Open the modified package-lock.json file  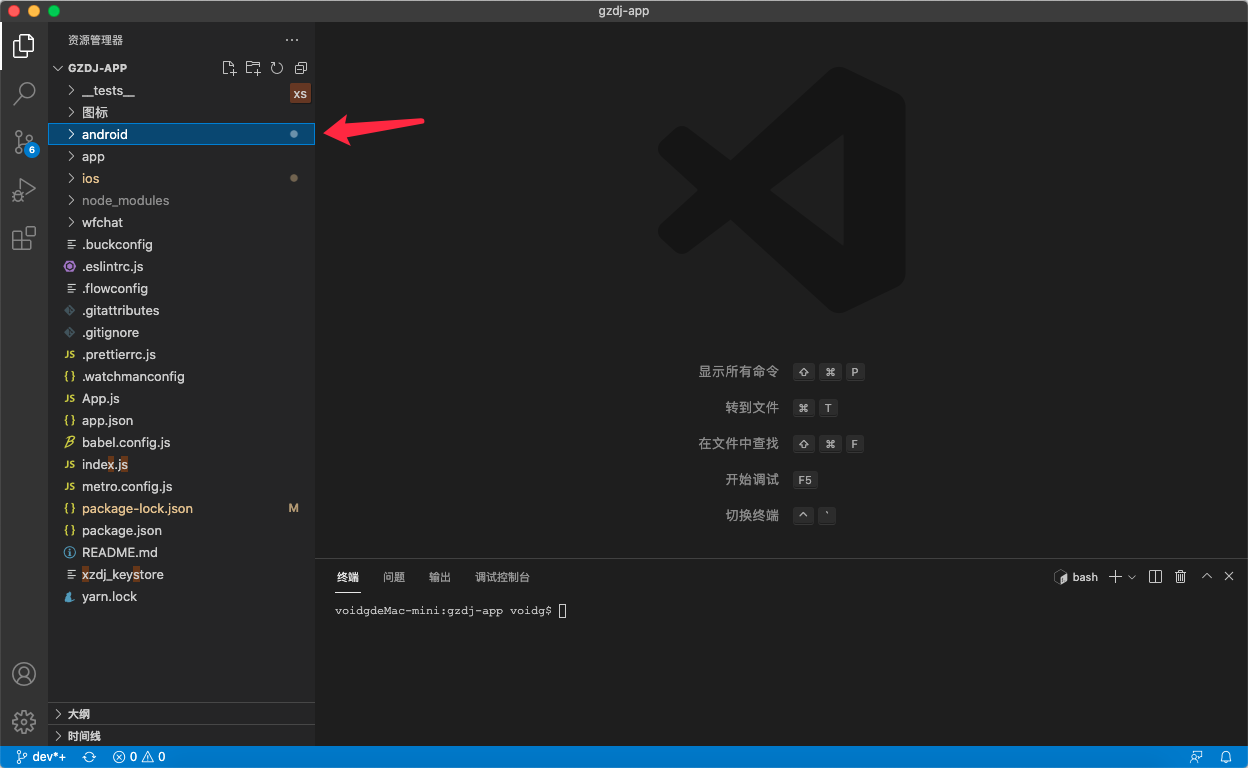point(181,508)
